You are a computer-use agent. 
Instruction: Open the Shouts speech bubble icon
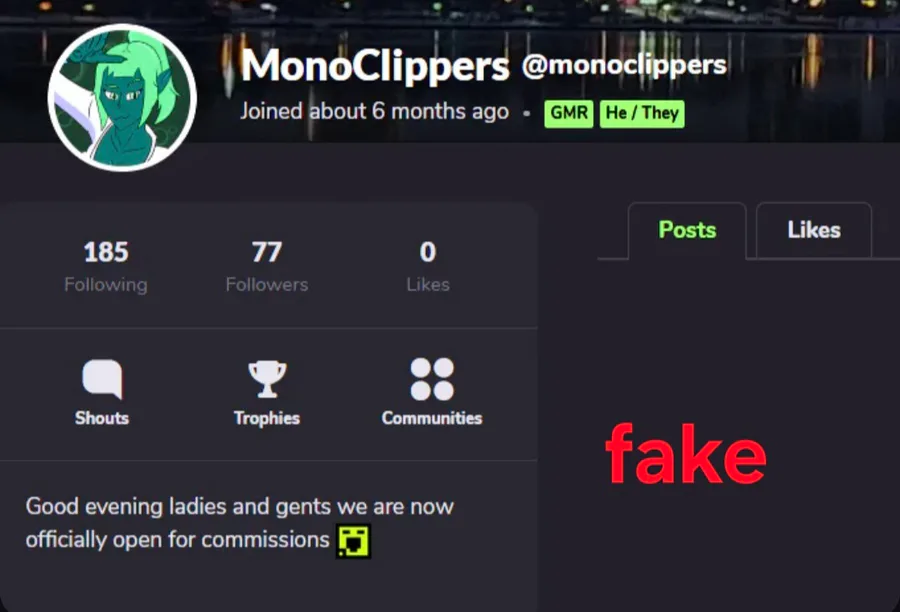point(102,379)
